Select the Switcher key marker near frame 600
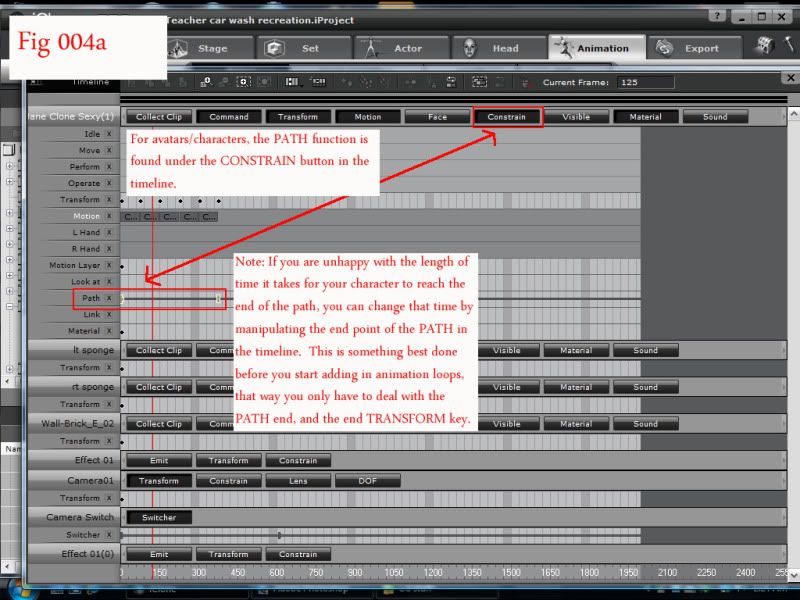The height and width of the screenshot is (600, 800). (x=279, y=535)
